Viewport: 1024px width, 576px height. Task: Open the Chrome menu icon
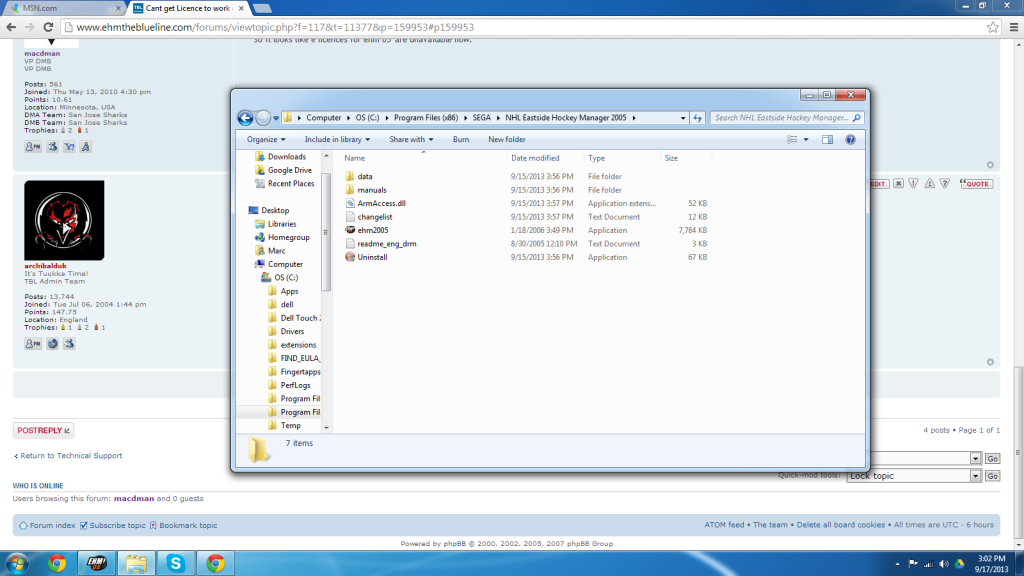point(1014,27)
